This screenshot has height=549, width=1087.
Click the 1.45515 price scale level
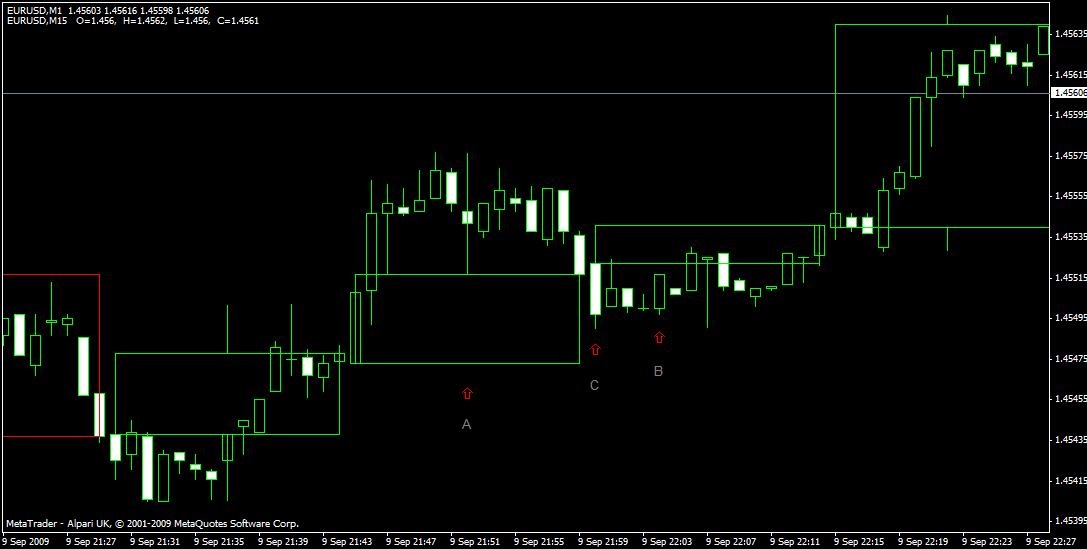[1070, 277]
